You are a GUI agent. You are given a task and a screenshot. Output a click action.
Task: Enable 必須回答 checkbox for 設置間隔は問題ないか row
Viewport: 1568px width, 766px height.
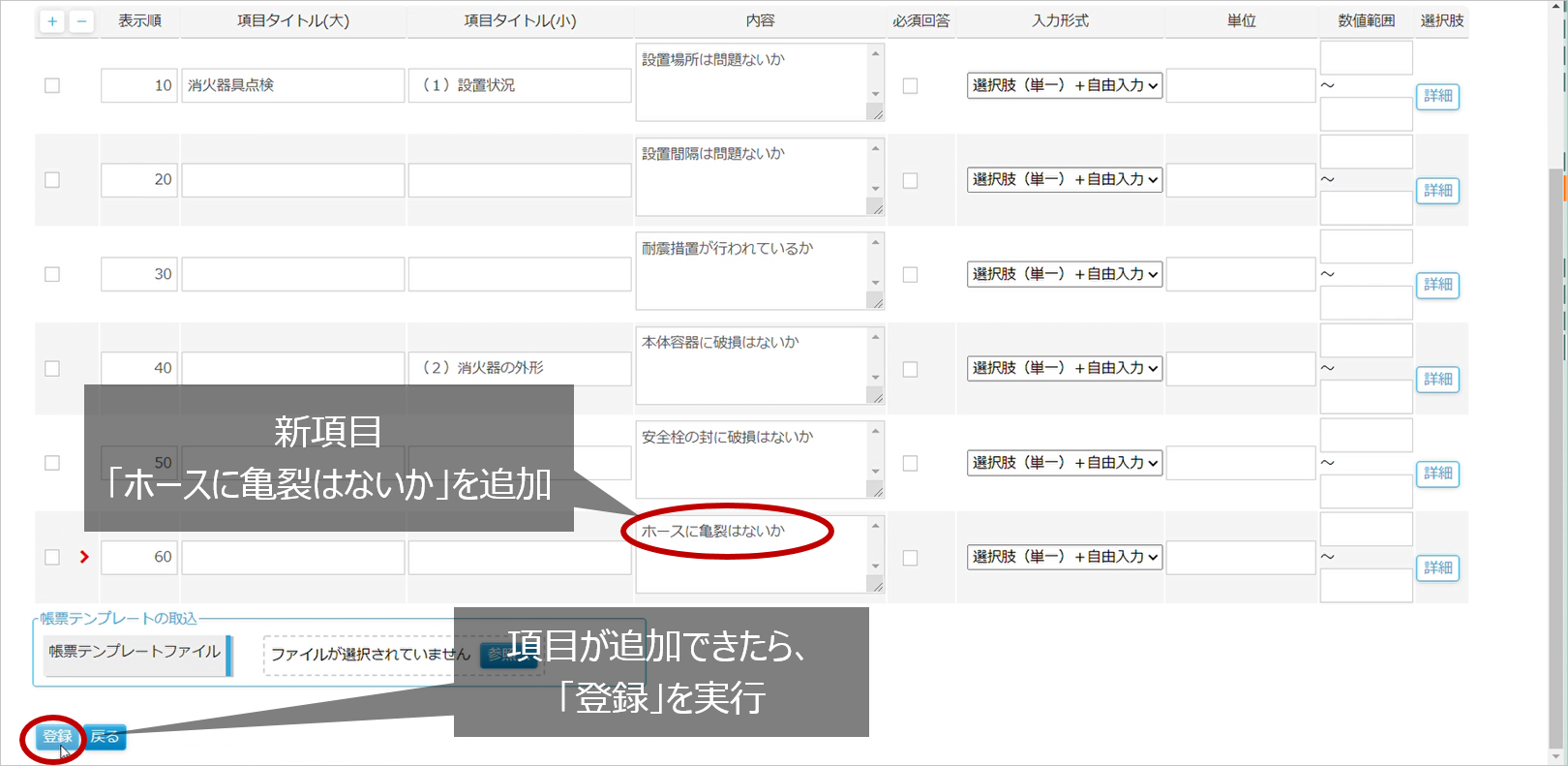tap(910, 180)
